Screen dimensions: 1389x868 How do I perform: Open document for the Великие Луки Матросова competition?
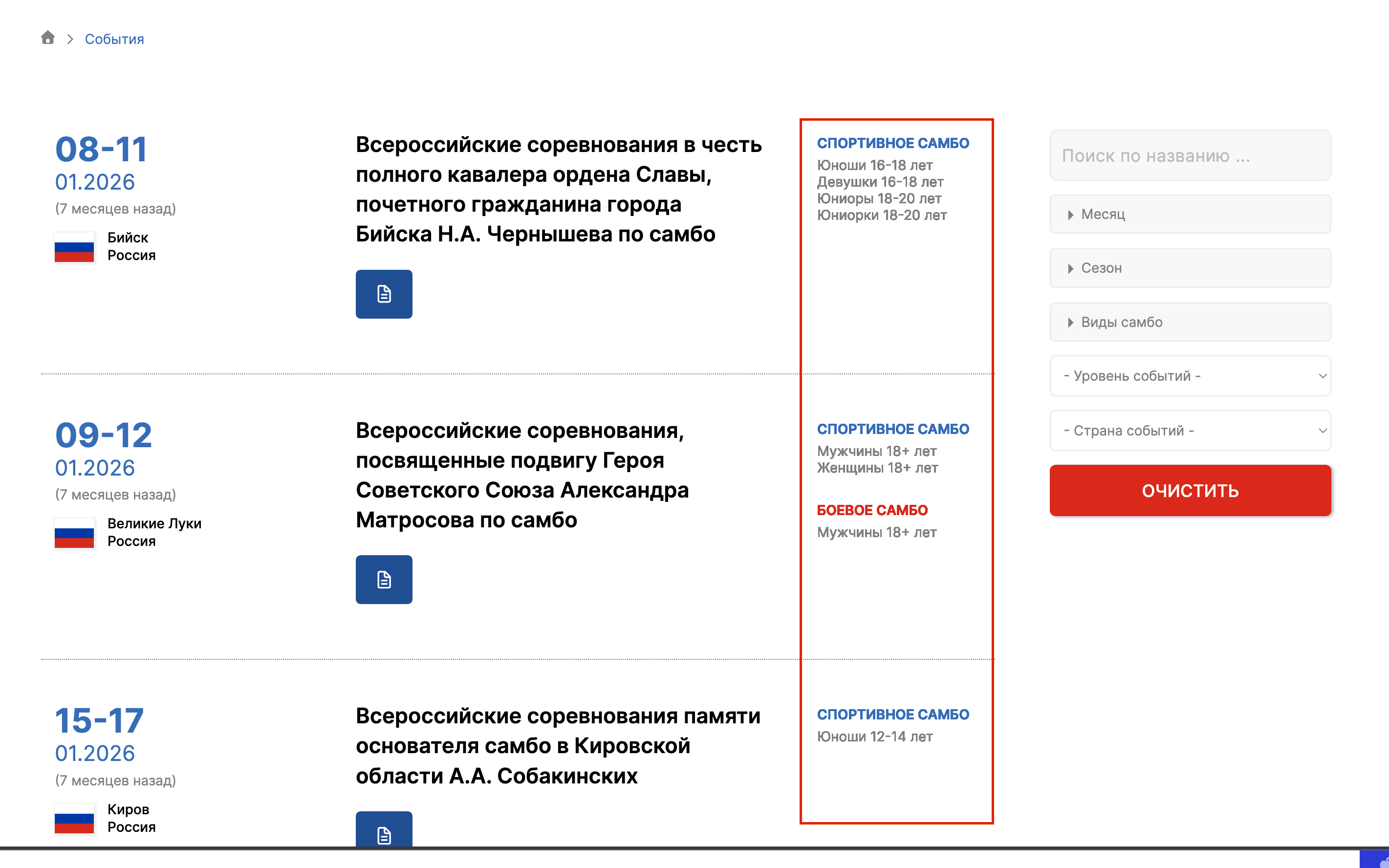pos(384,579)
